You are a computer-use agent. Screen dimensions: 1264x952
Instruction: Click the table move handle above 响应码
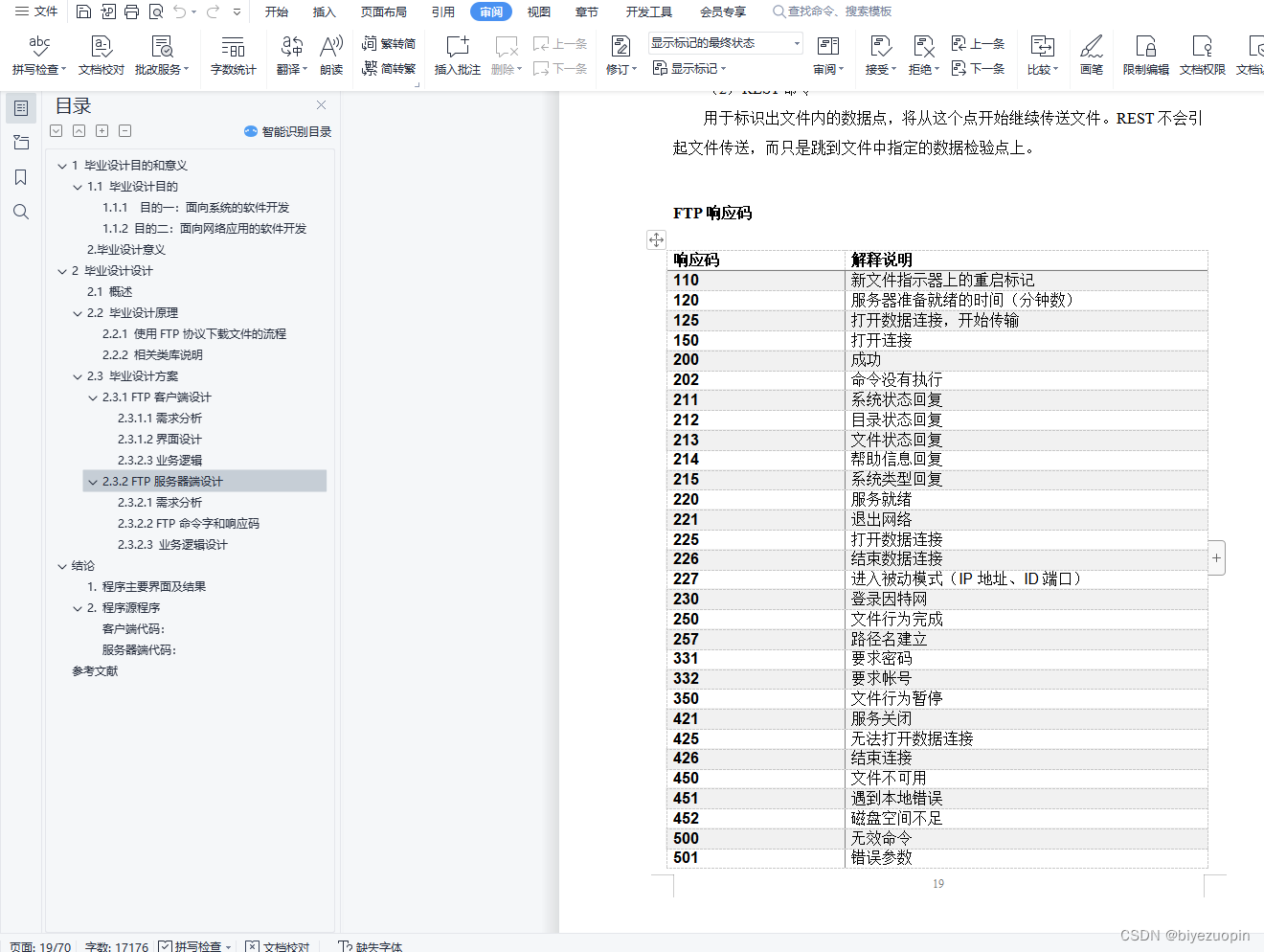click(656, 239)
